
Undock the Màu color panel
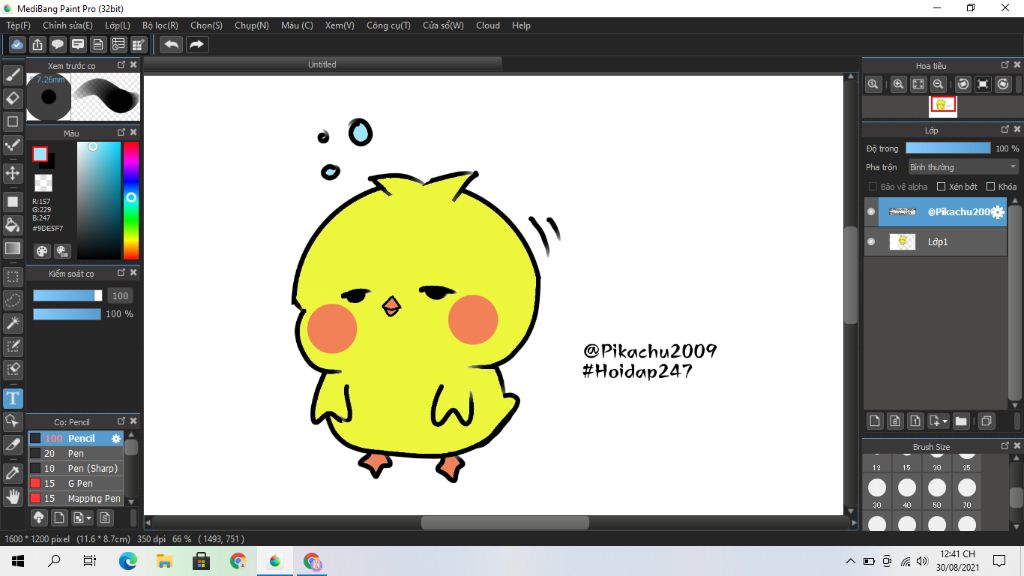click(121, 132)
